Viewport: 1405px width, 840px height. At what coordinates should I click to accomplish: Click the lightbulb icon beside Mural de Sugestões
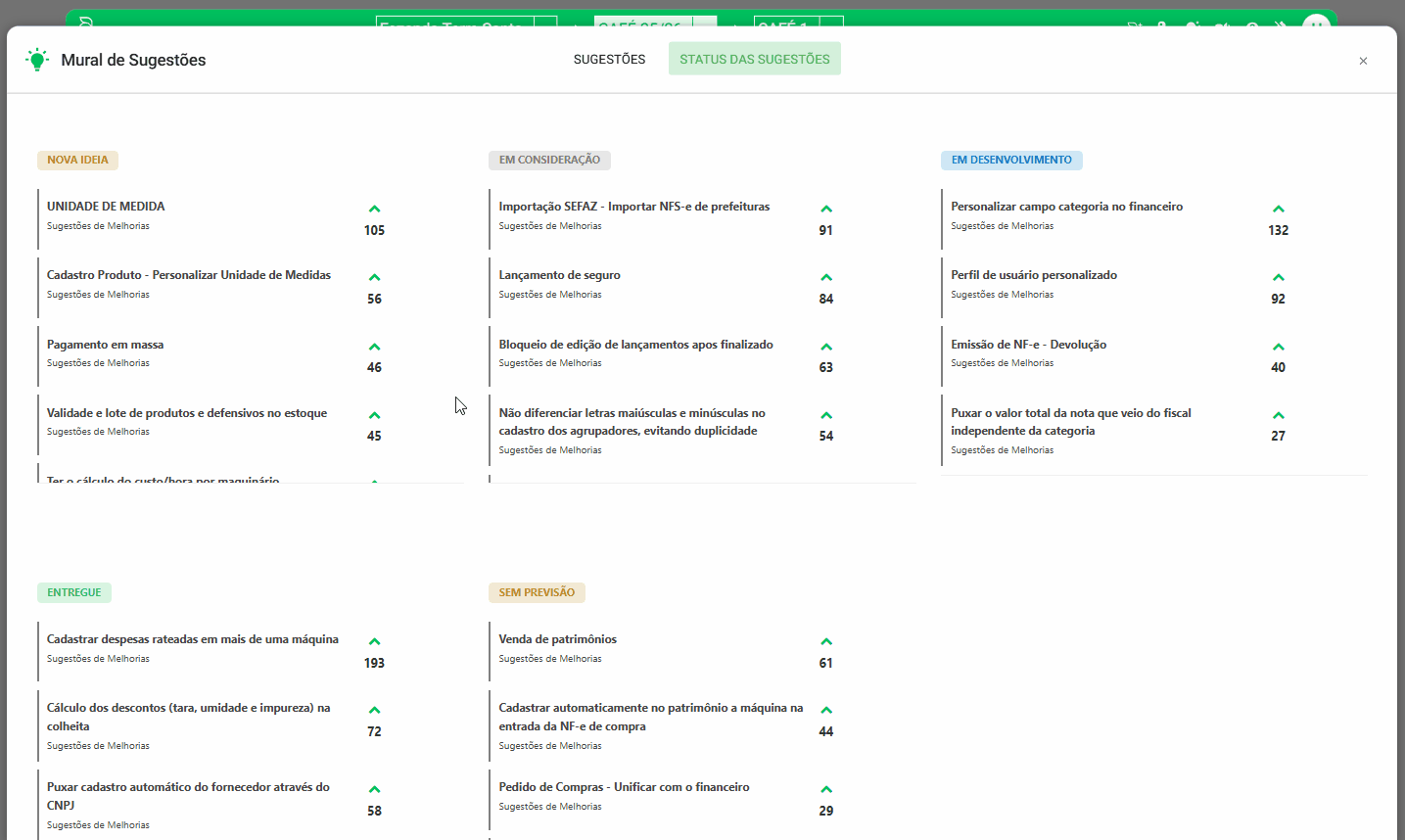click(37, 59)
